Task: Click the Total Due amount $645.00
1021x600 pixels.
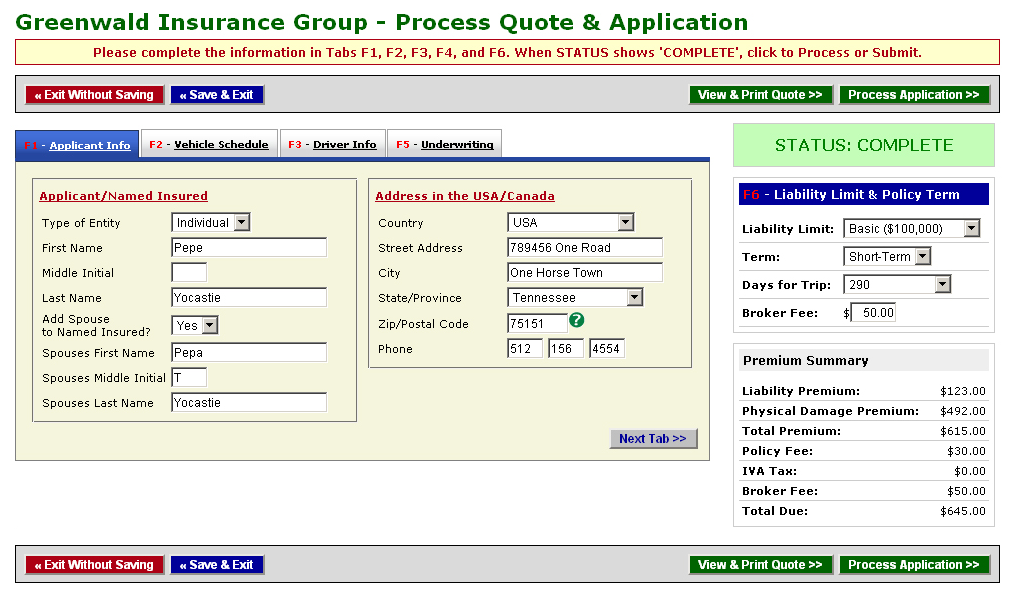Action: point(962,511)
